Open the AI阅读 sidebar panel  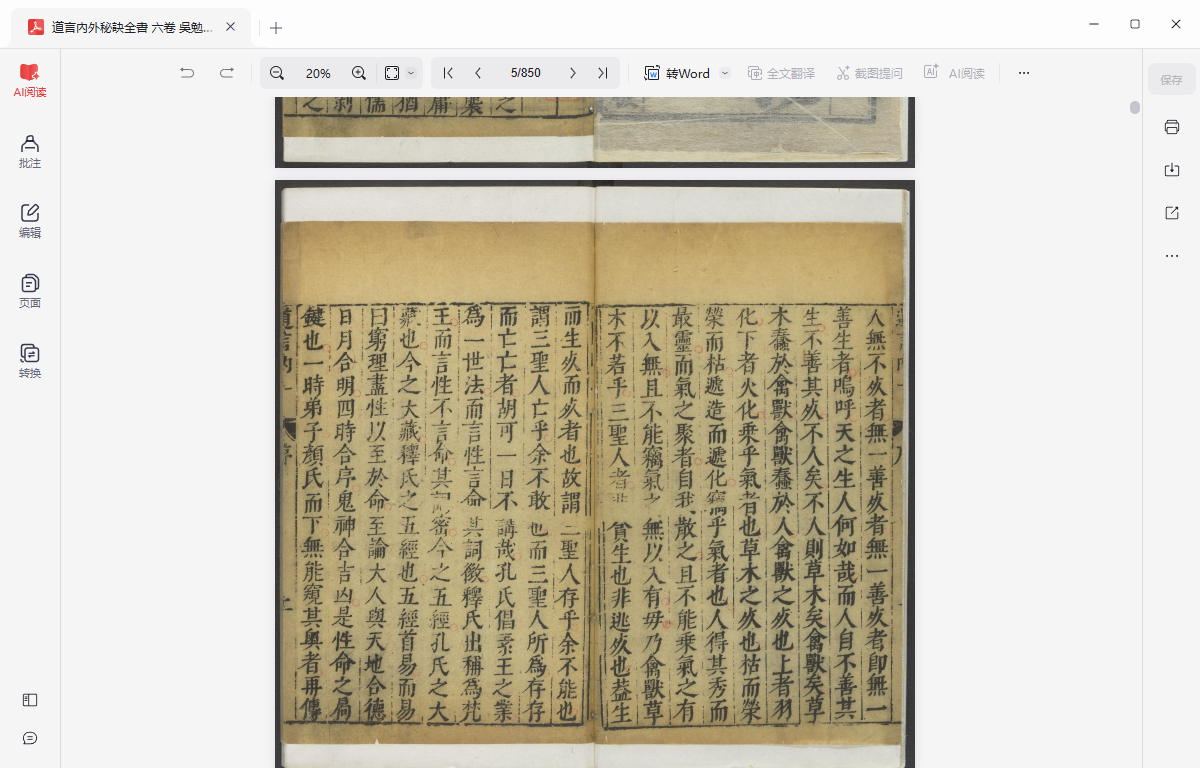point(30,80)
